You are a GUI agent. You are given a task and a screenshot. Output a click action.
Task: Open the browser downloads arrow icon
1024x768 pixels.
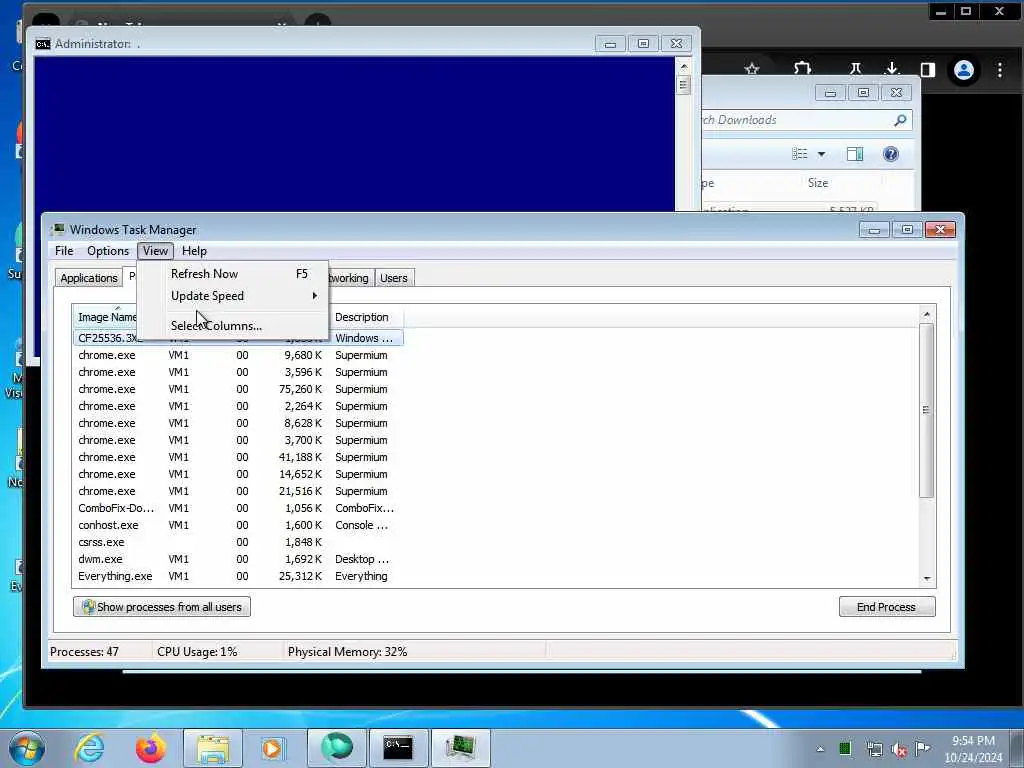pos(891,69)
